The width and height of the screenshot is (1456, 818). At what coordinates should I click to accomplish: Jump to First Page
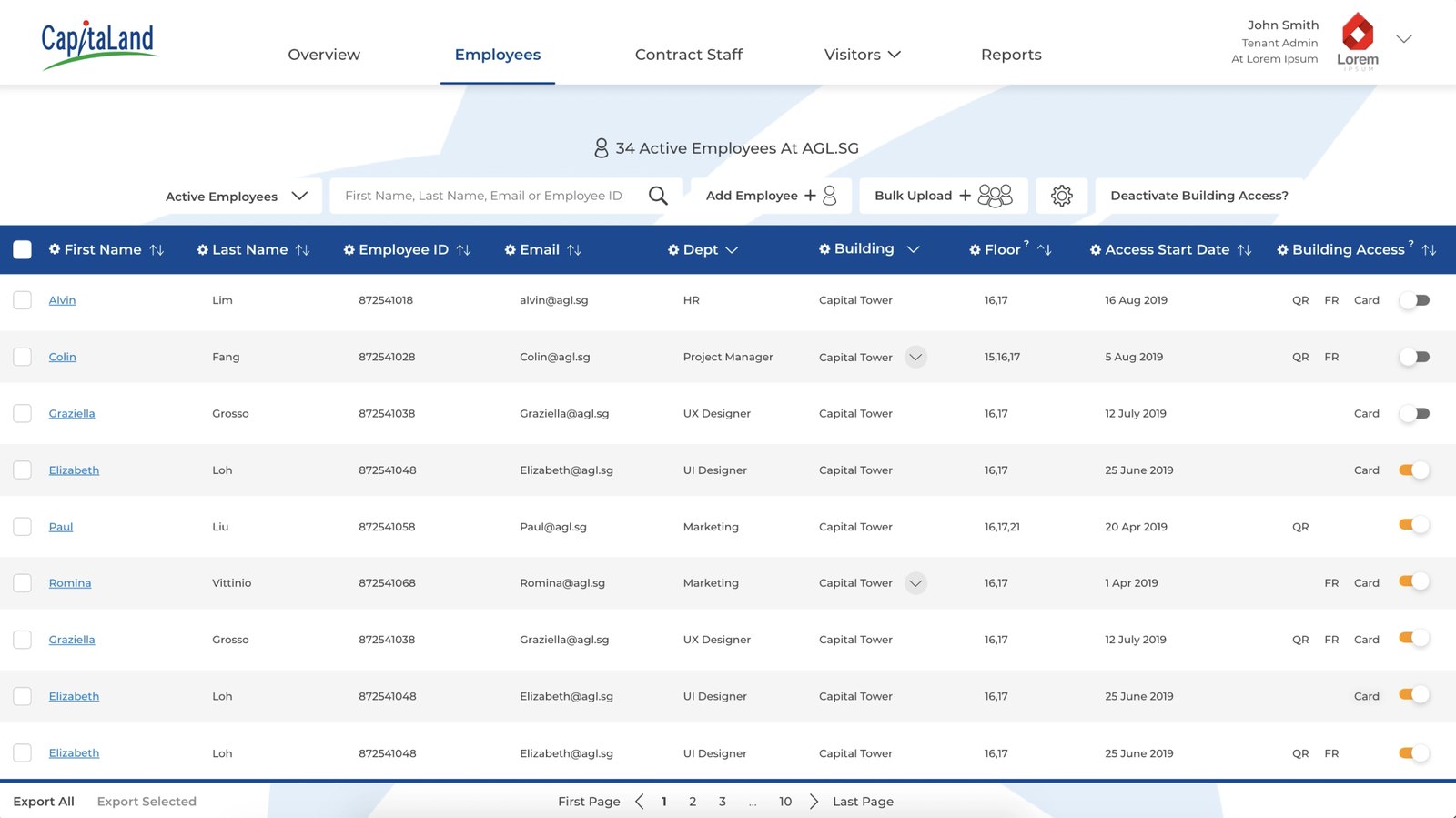[x=589, y=802]
